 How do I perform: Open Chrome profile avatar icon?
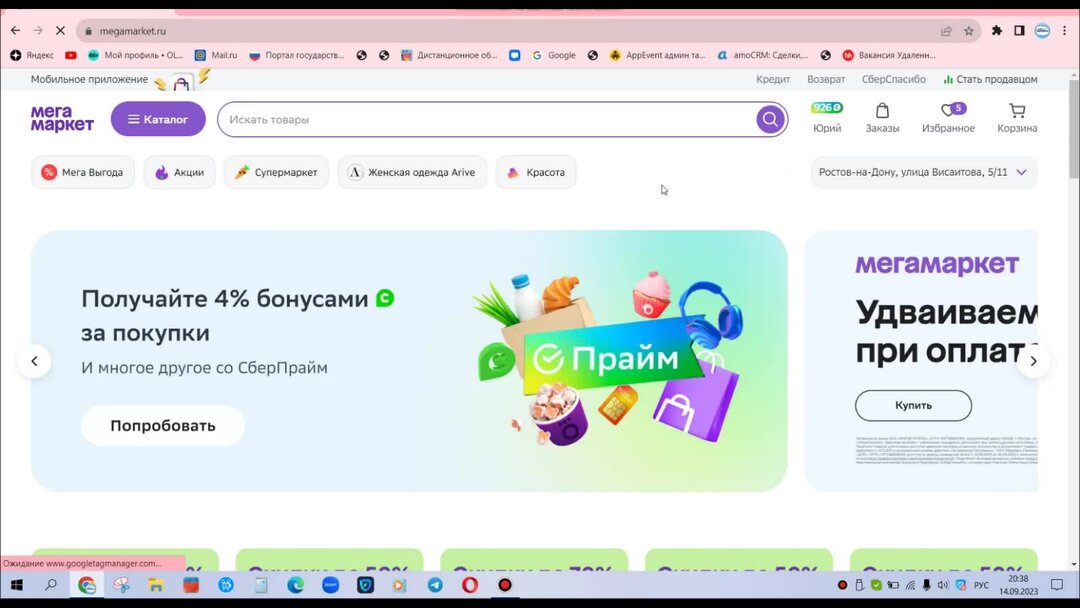[x=1042, y=30]
